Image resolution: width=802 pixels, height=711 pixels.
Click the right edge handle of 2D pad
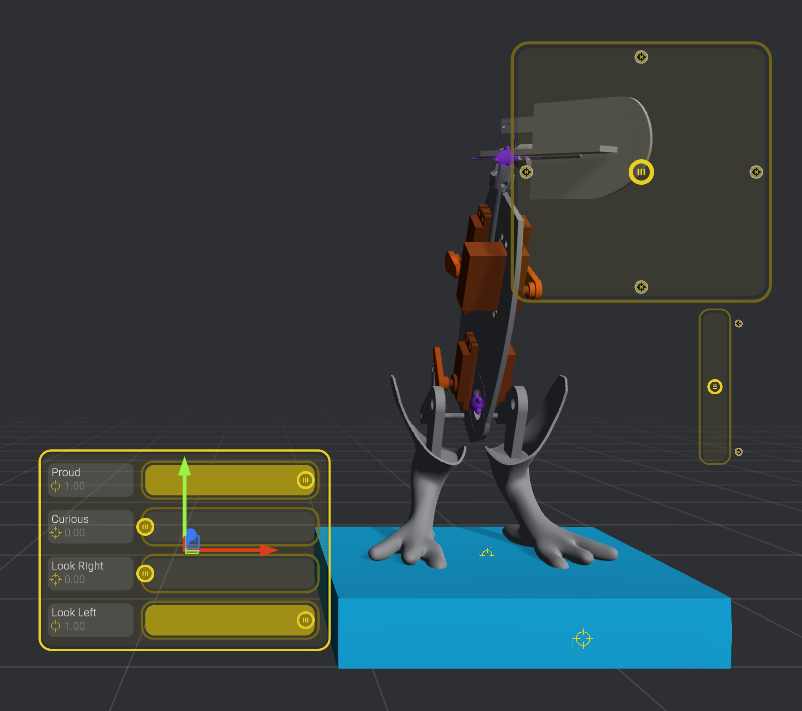point(756,172)
